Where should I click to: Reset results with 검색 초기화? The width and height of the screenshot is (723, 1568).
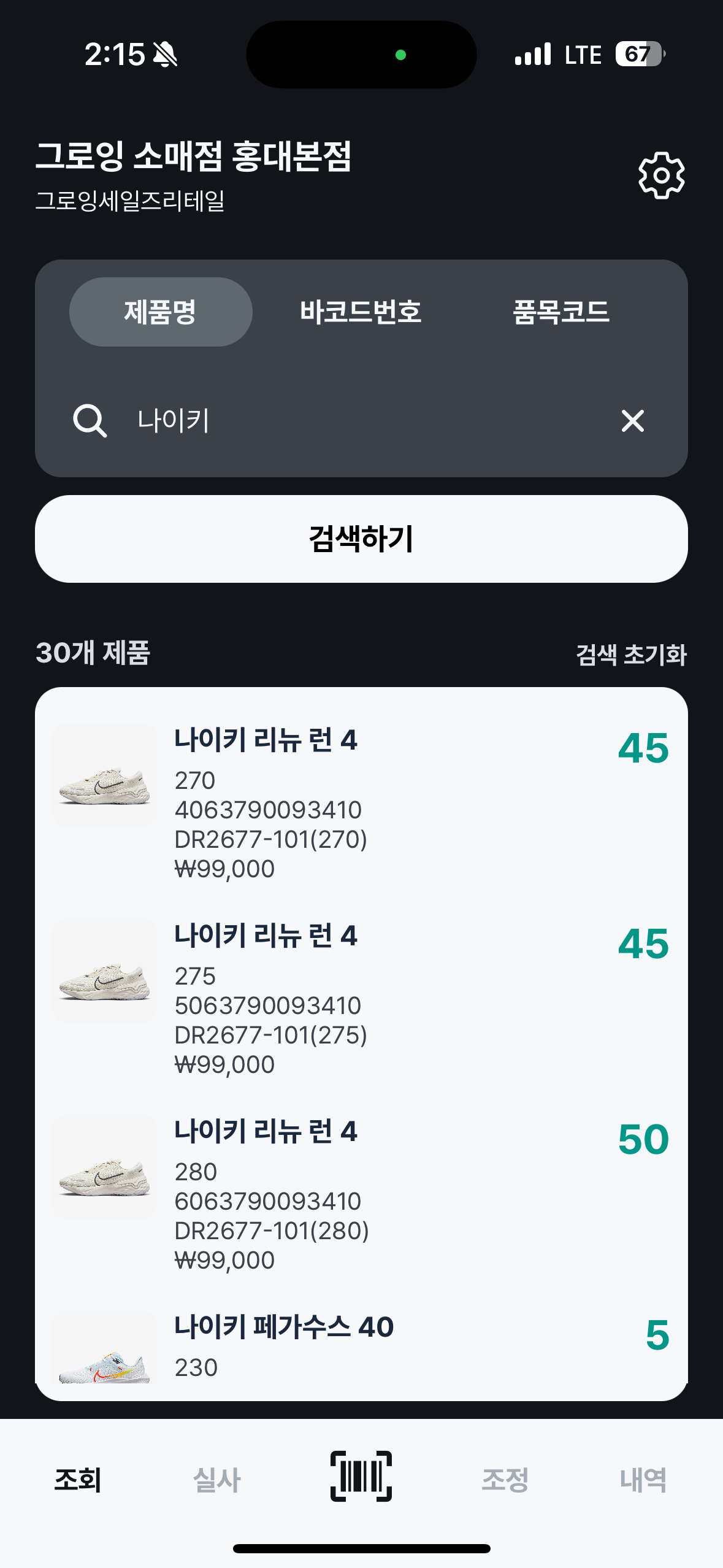[x=631, y=654]
